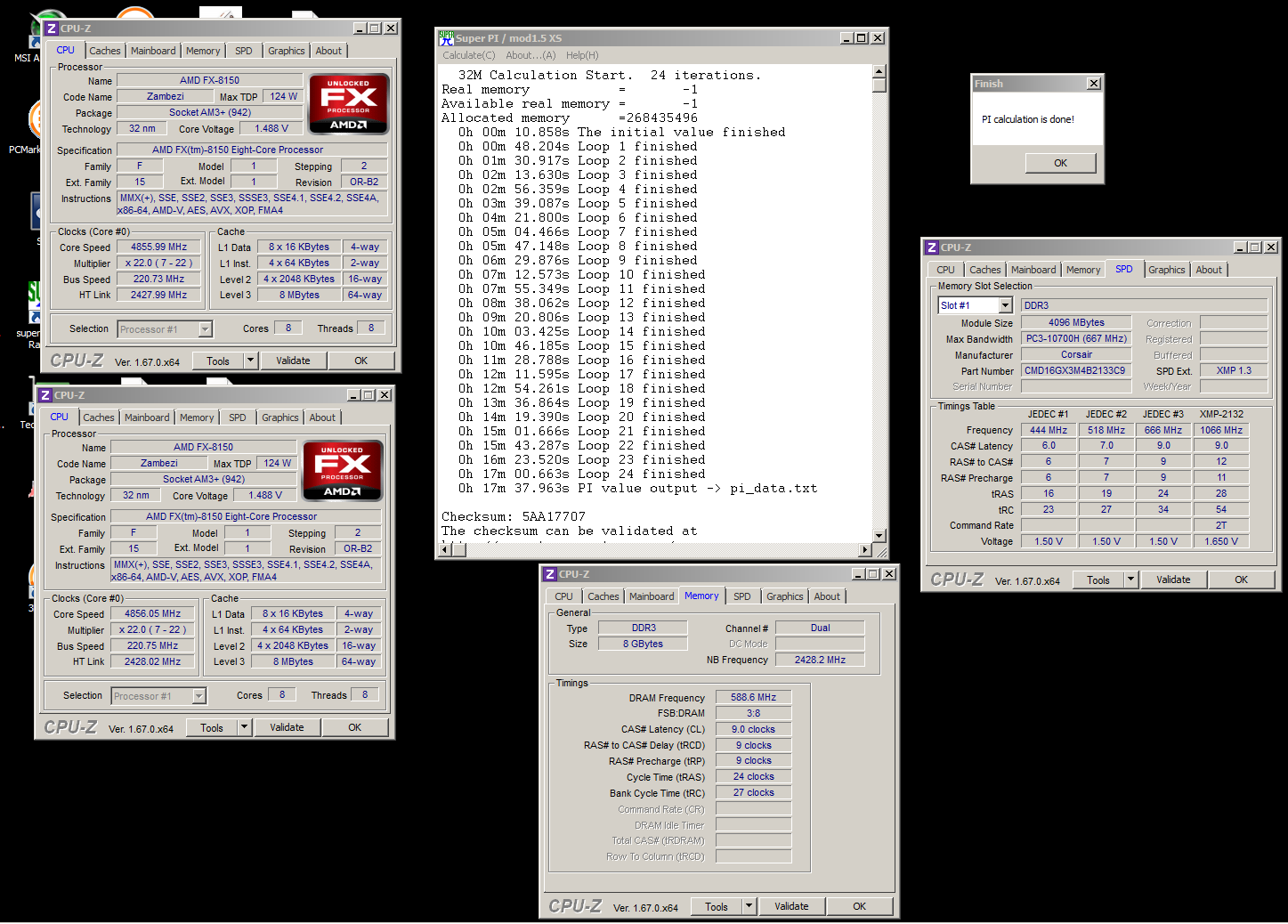This screenshot has width=1288, height=924.
Task: Click OK in the 4856.05 MHz CPU-Z window
Action: (x=354, y=727)
